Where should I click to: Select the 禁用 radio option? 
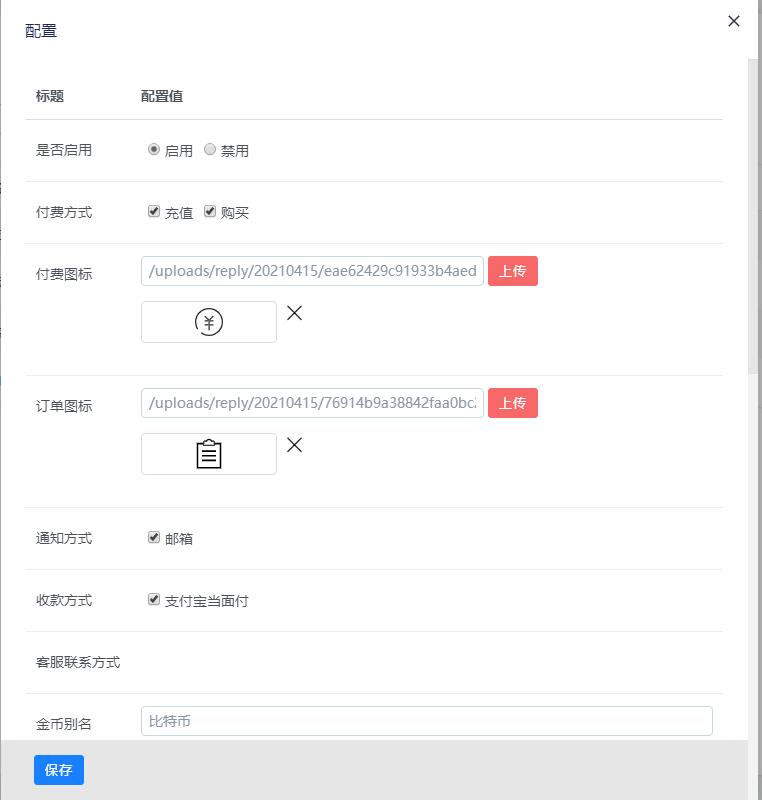tap(210, 150)
